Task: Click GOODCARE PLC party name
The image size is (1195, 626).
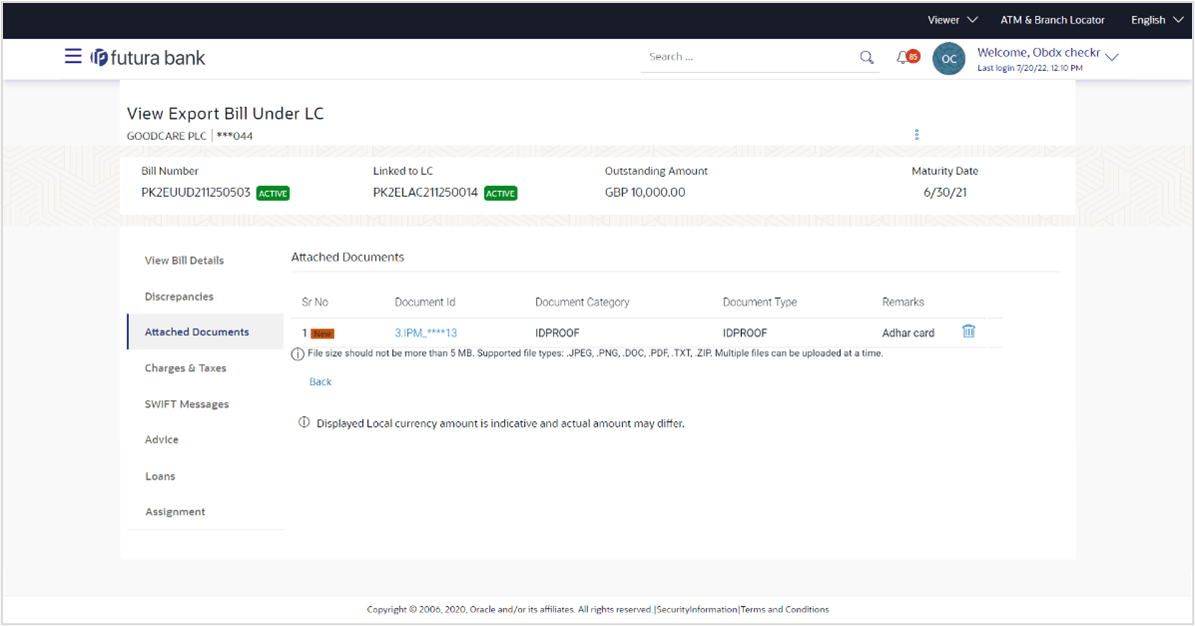Action: coord(166,136)
